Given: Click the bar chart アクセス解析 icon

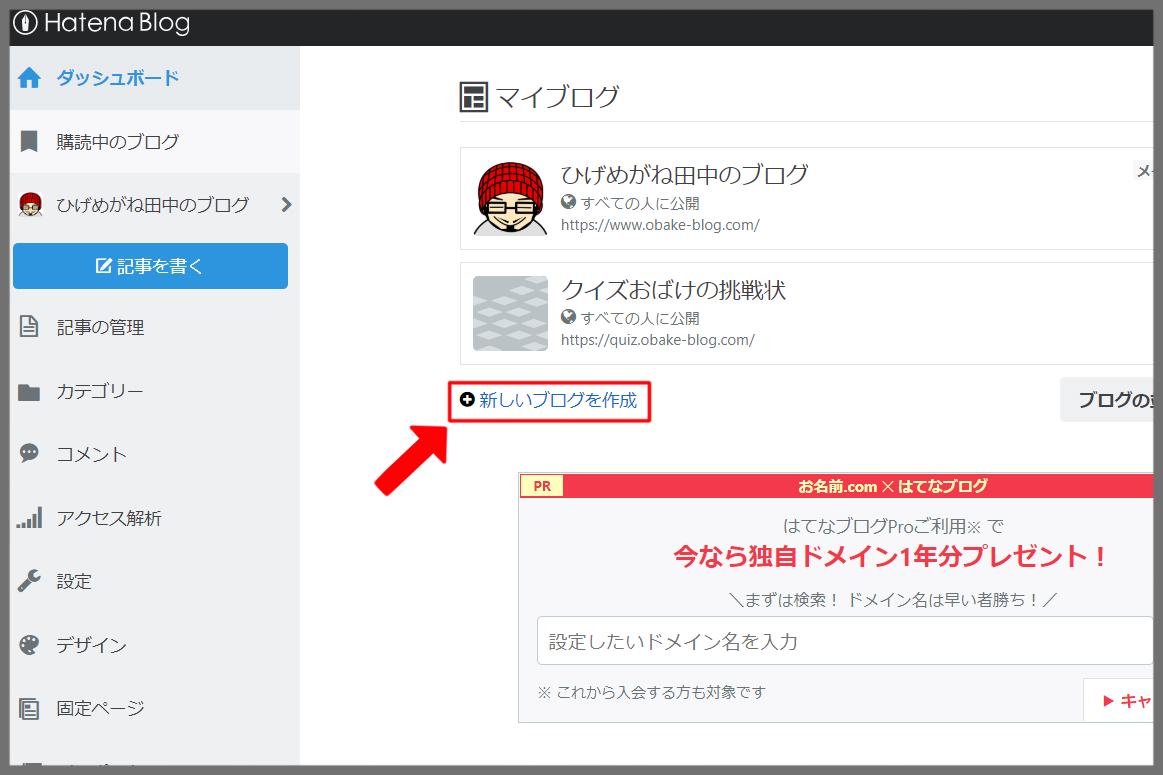Looking at the screenshot, I should pos(30,518).
